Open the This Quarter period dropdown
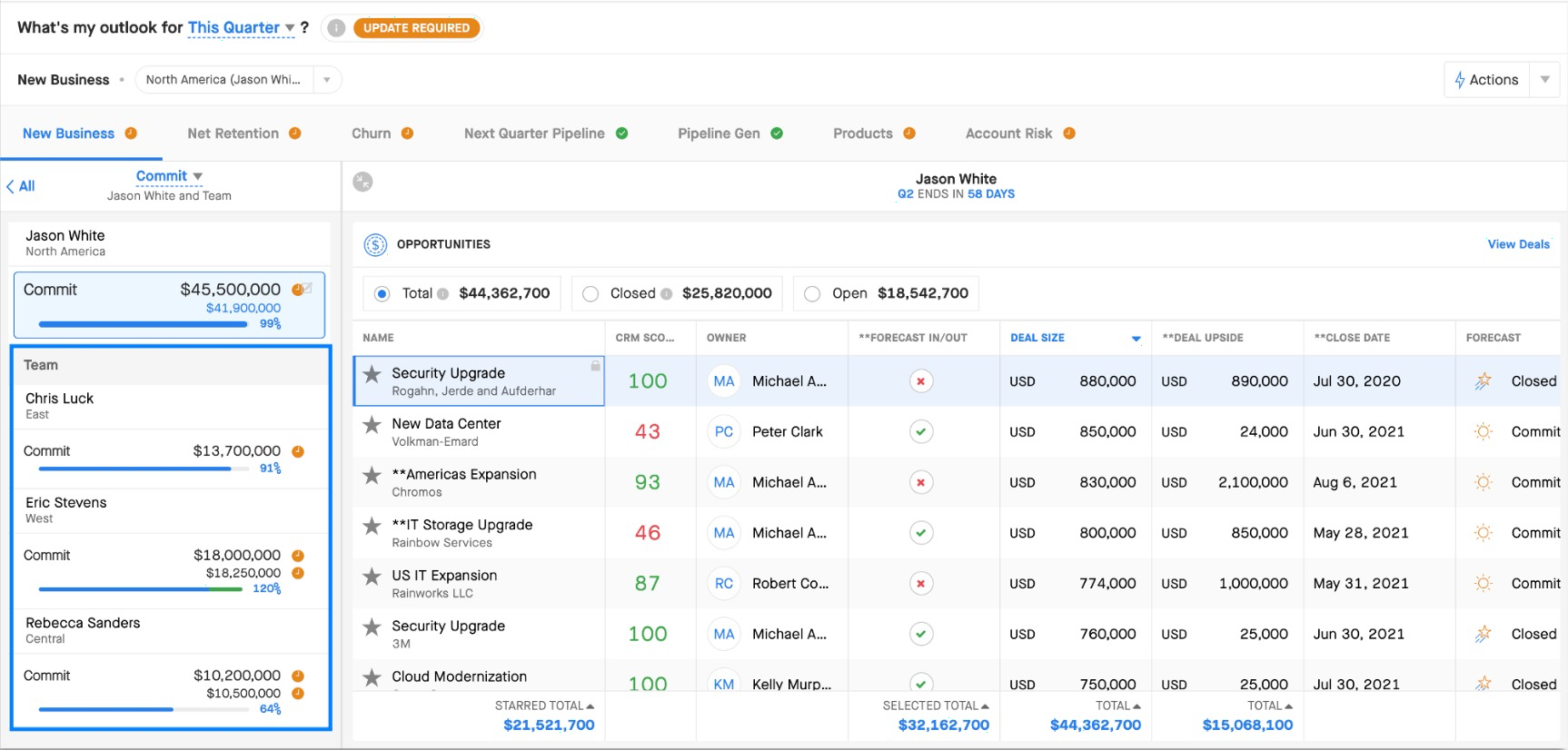 point(241,28)
